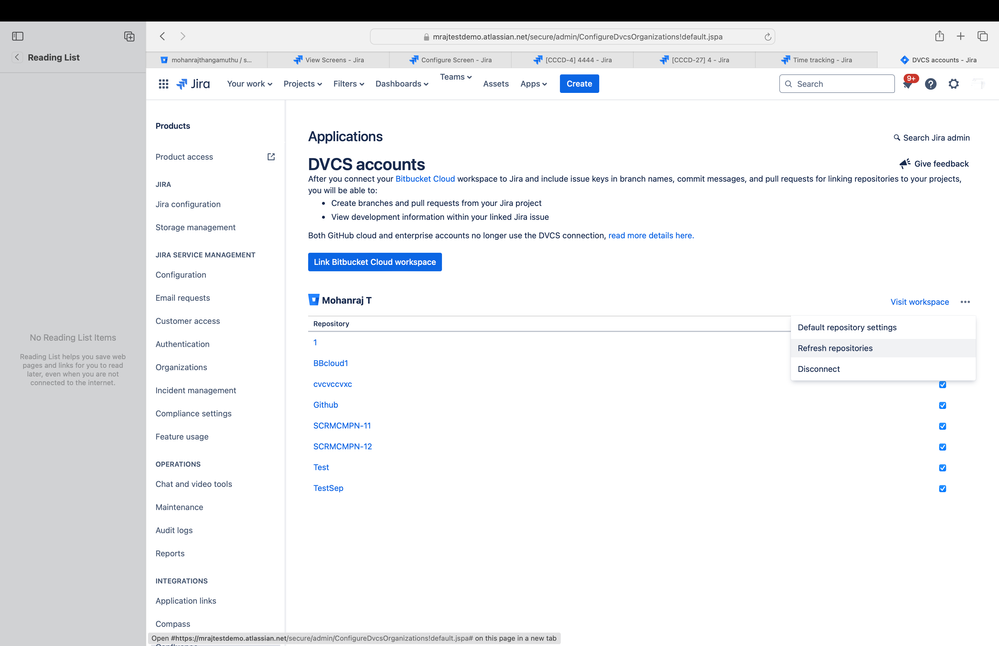The image size is (999, 646).
Task: Open the ellipsis menu for Mohanraj T workspace
Action: click(965, 301)
